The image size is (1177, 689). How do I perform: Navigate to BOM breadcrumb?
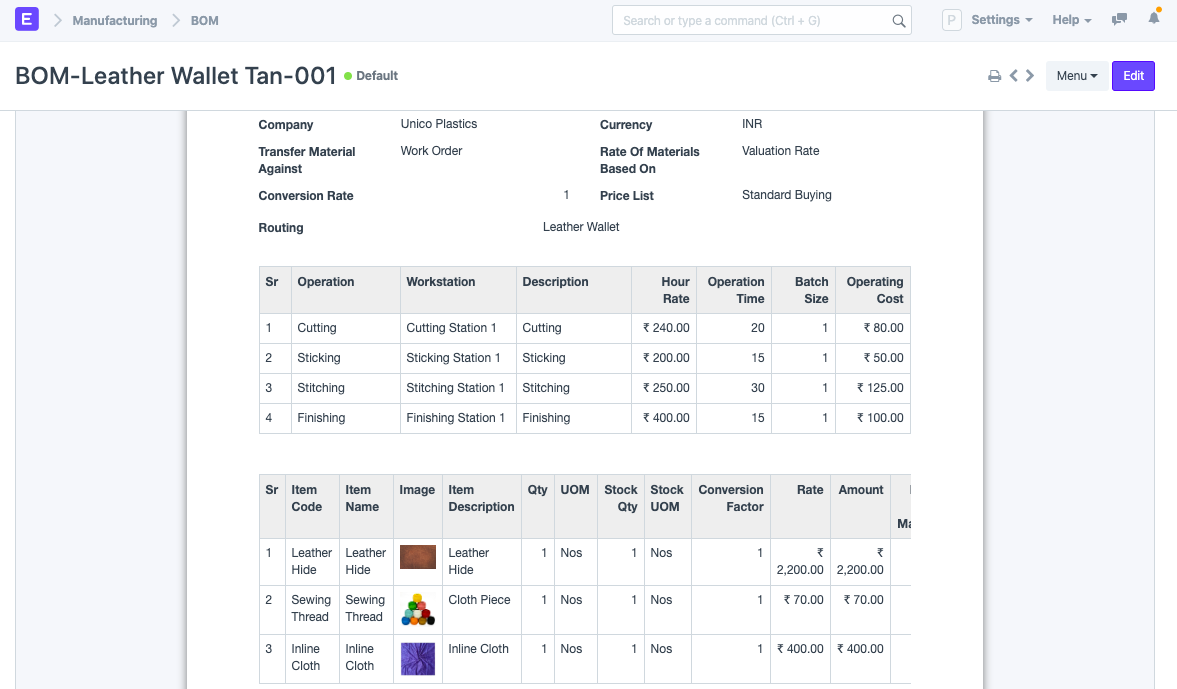pos(205,20)
